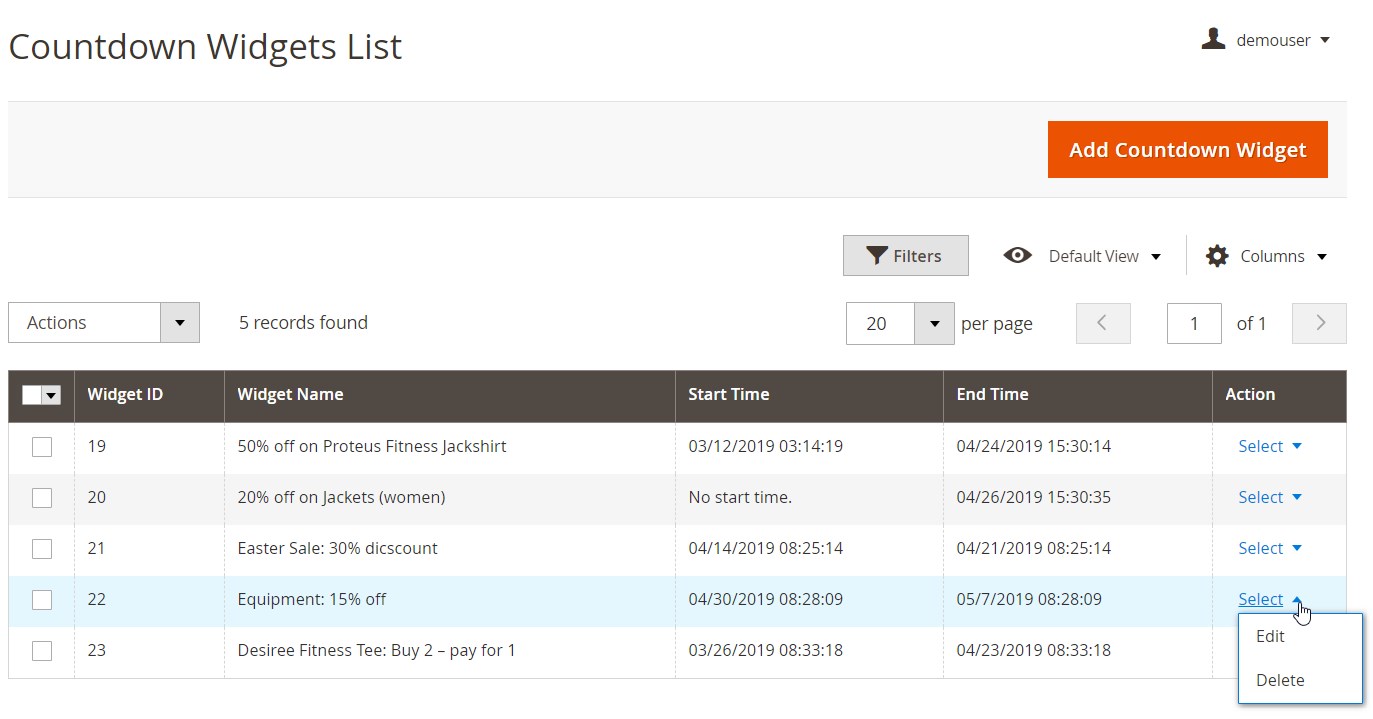Click start time 04/14/2019 08:25:14
1373x719 pixels.
(x=765, y=548)
